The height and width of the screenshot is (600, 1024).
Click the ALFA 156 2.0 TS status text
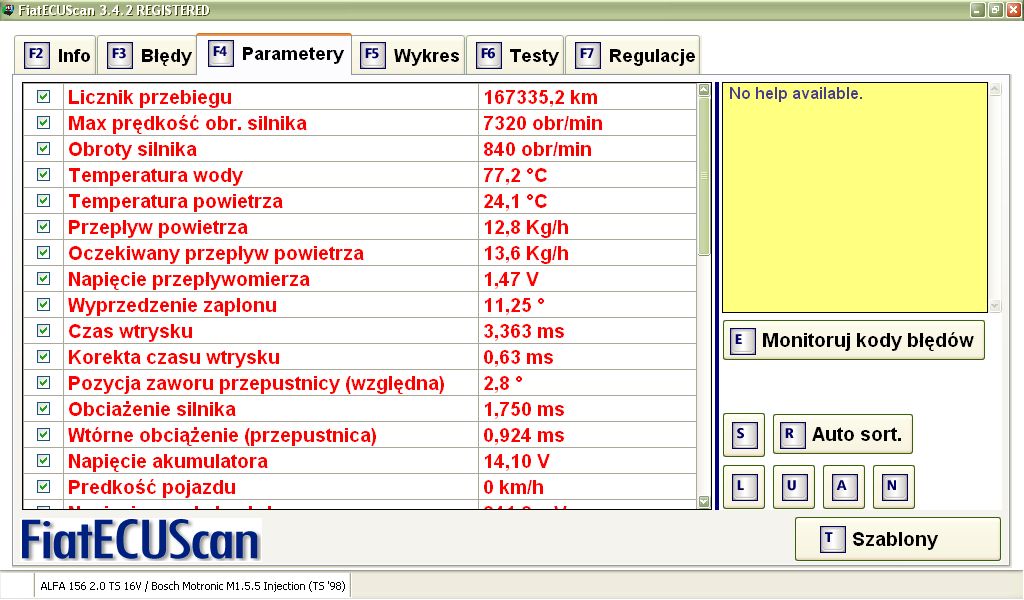point(193,586)
